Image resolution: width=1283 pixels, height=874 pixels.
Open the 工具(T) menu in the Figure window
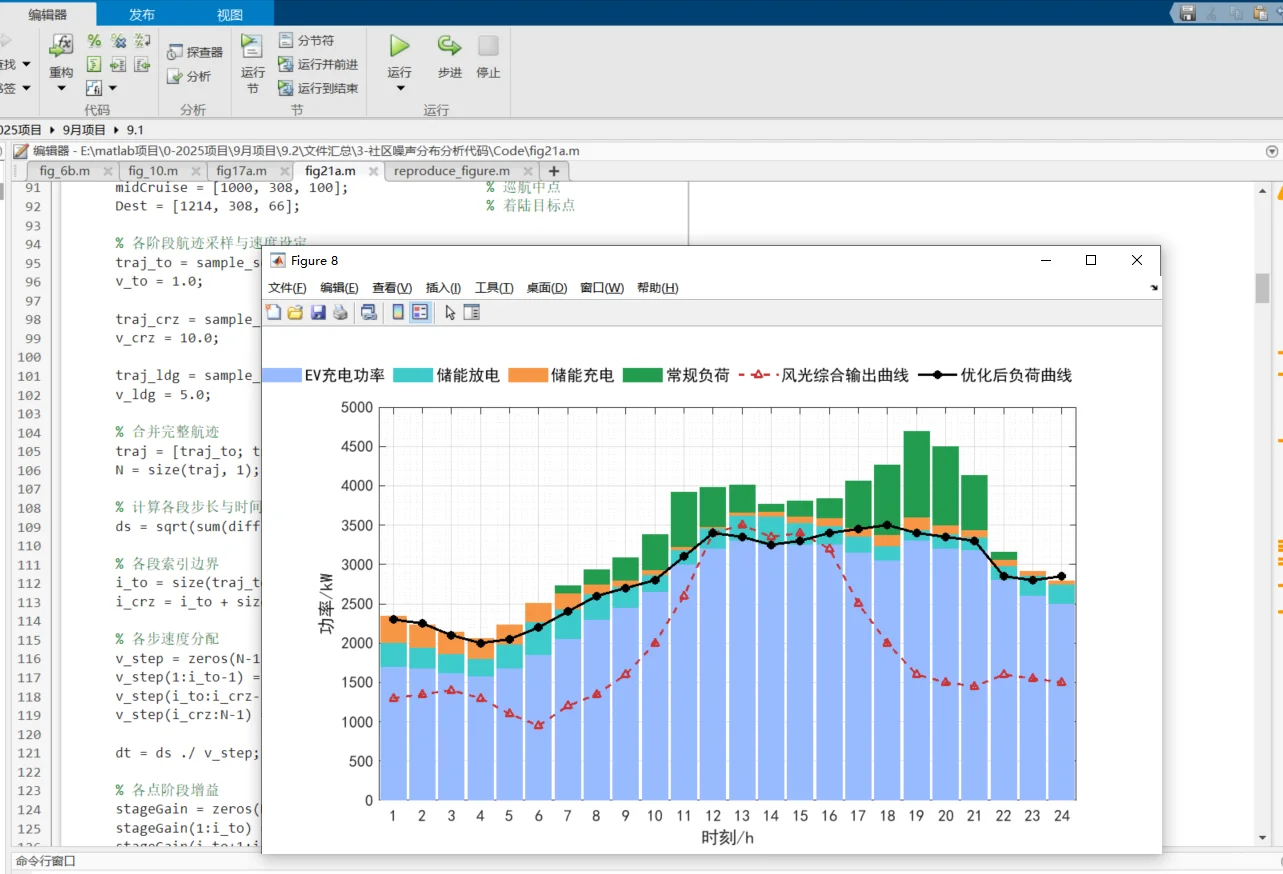click(x=494, y=288)
